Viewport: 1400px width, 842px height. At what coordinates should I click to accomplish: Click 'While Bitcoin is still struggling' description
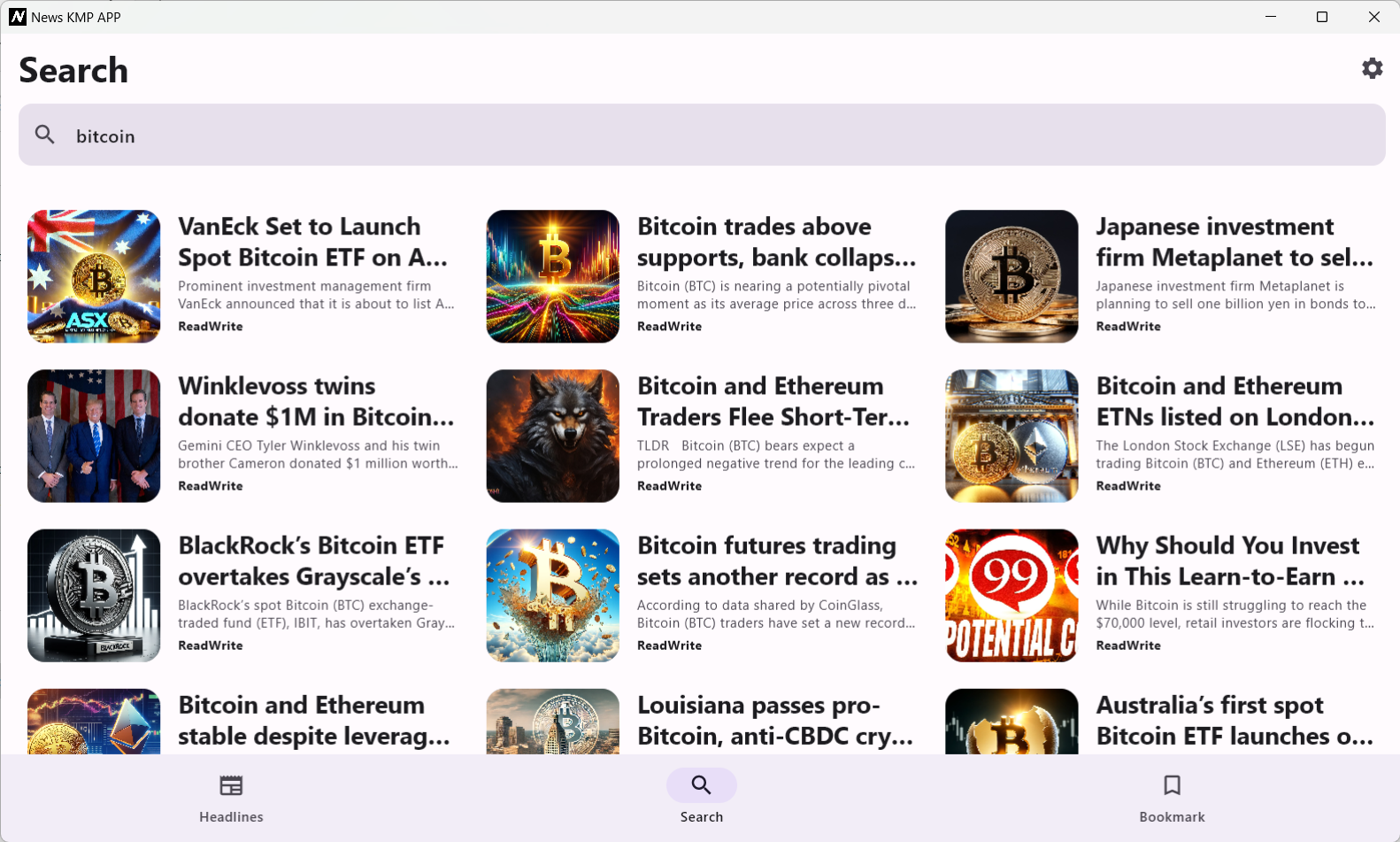(x=1235, y=614)
